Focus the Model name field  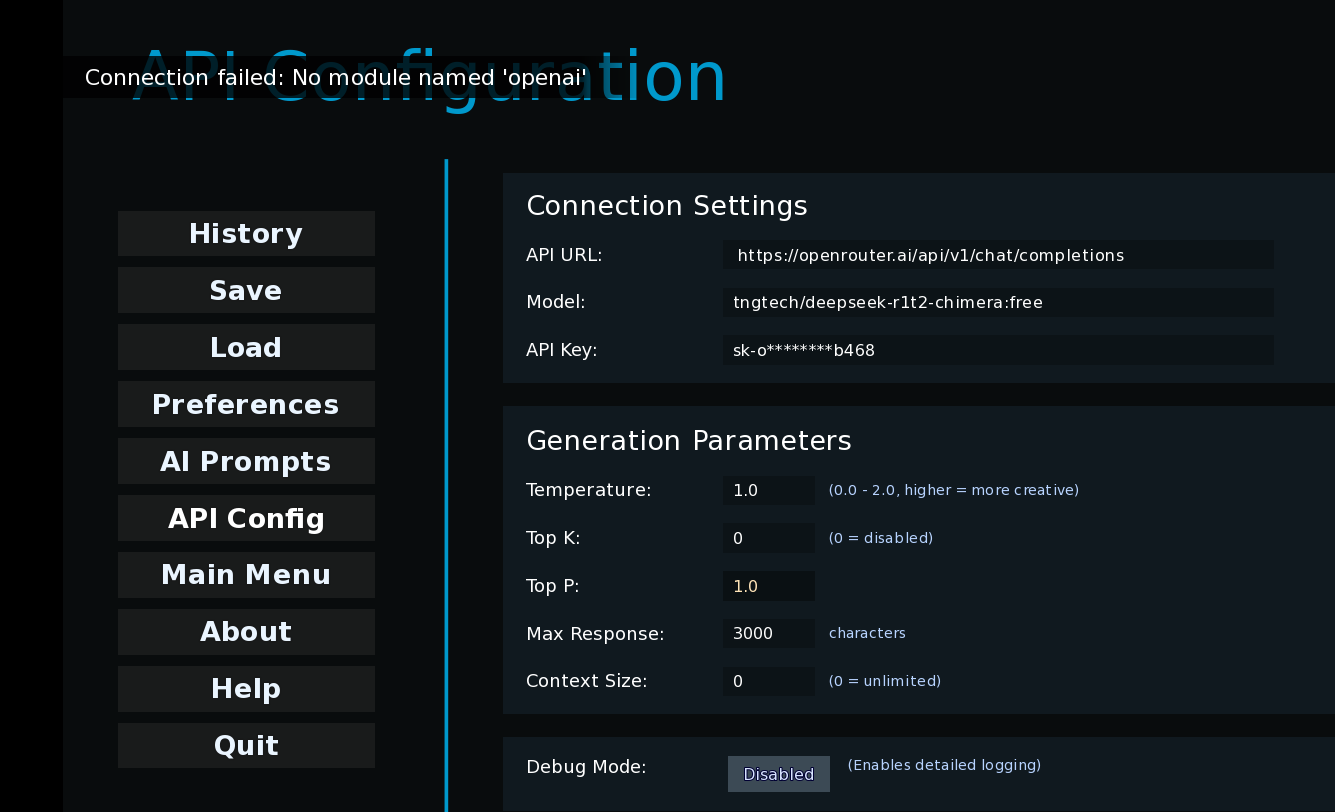998,302
